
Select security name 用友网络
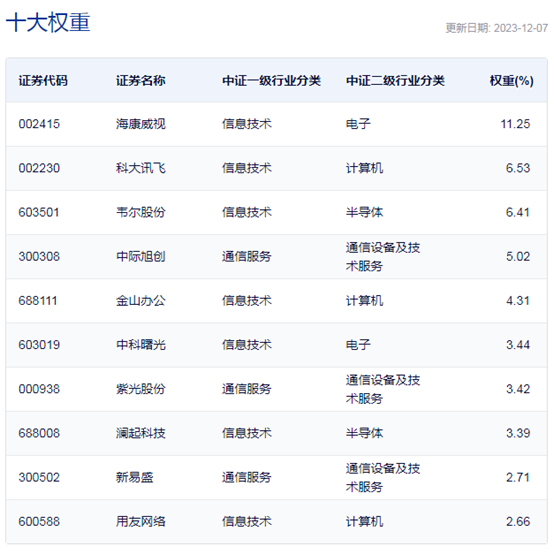(141, 522)
